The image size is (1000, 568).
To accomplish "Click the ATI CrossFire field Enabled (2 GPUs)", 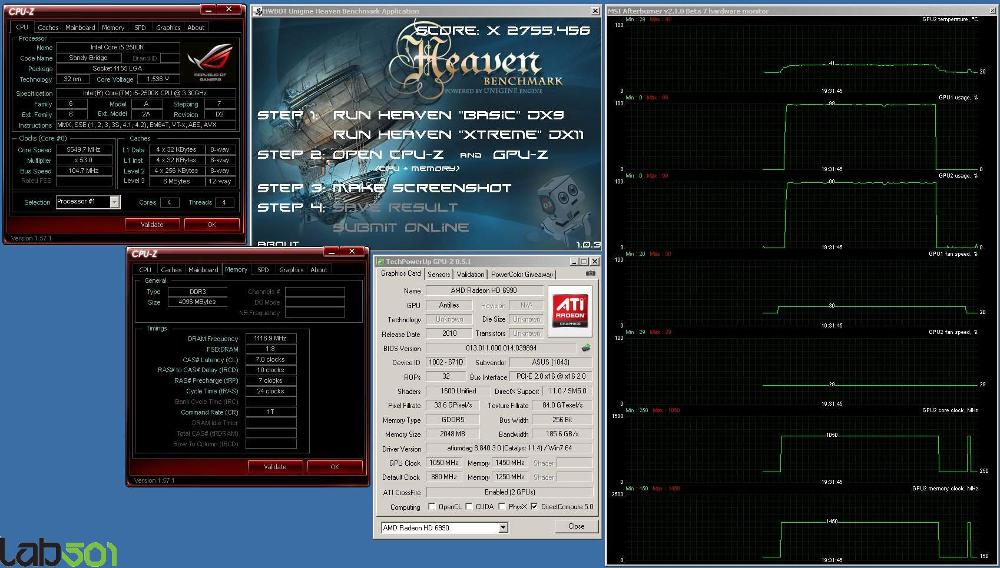I will pyautogui.click(x=509, y=492).
